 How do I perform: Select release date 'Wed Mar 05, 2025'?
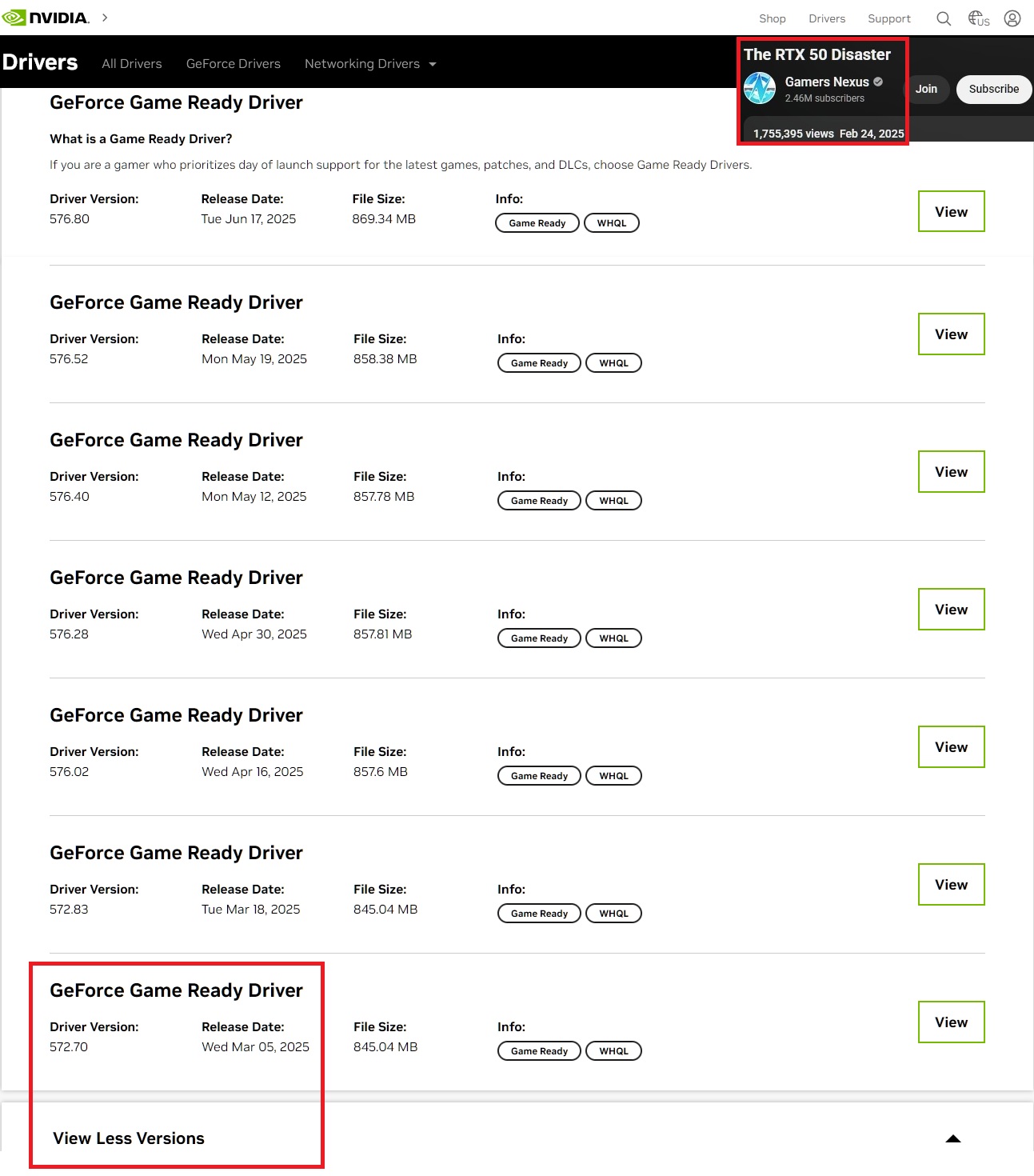coord(255,1047)
